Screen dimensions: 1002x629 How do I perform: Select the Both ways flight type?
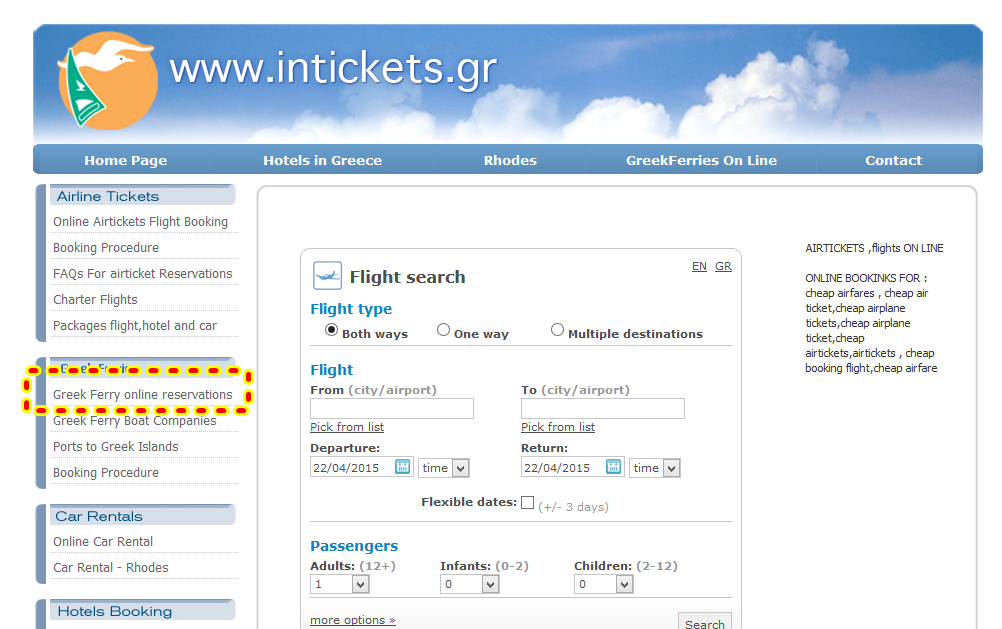tap(331, 330)
